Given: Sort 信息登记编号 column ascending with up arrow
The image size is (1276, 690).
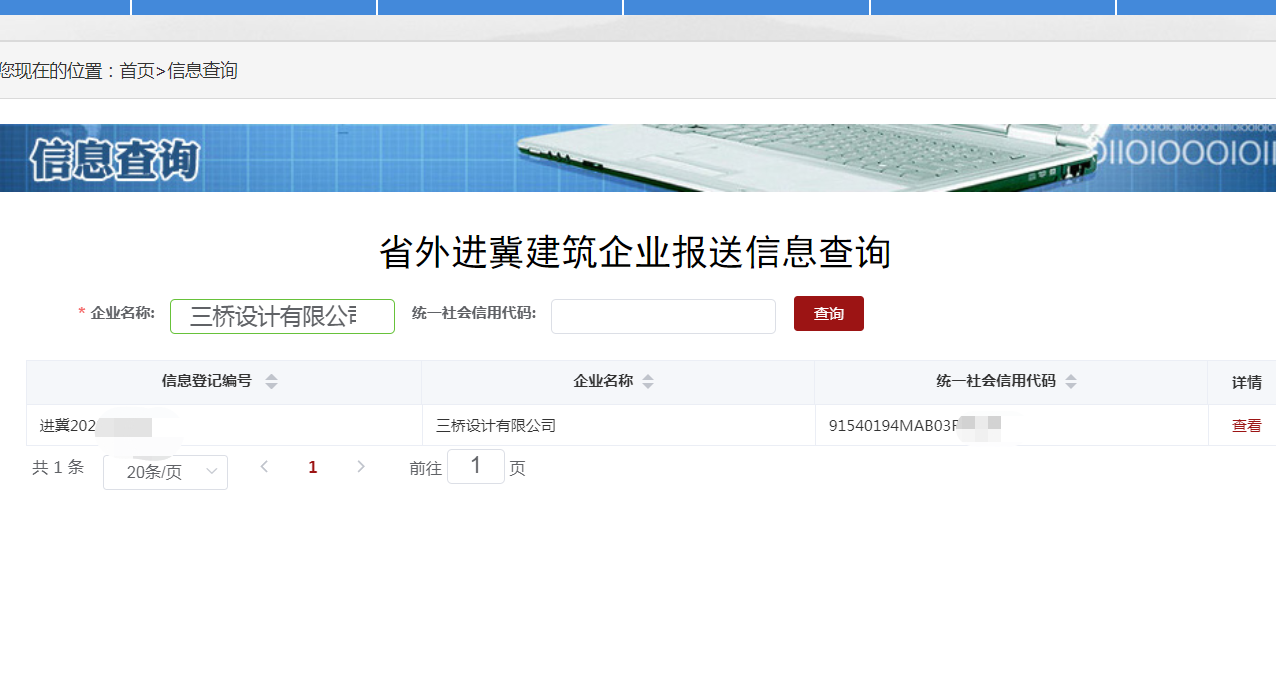Looking at the screenshot, I should pos(271,377).
